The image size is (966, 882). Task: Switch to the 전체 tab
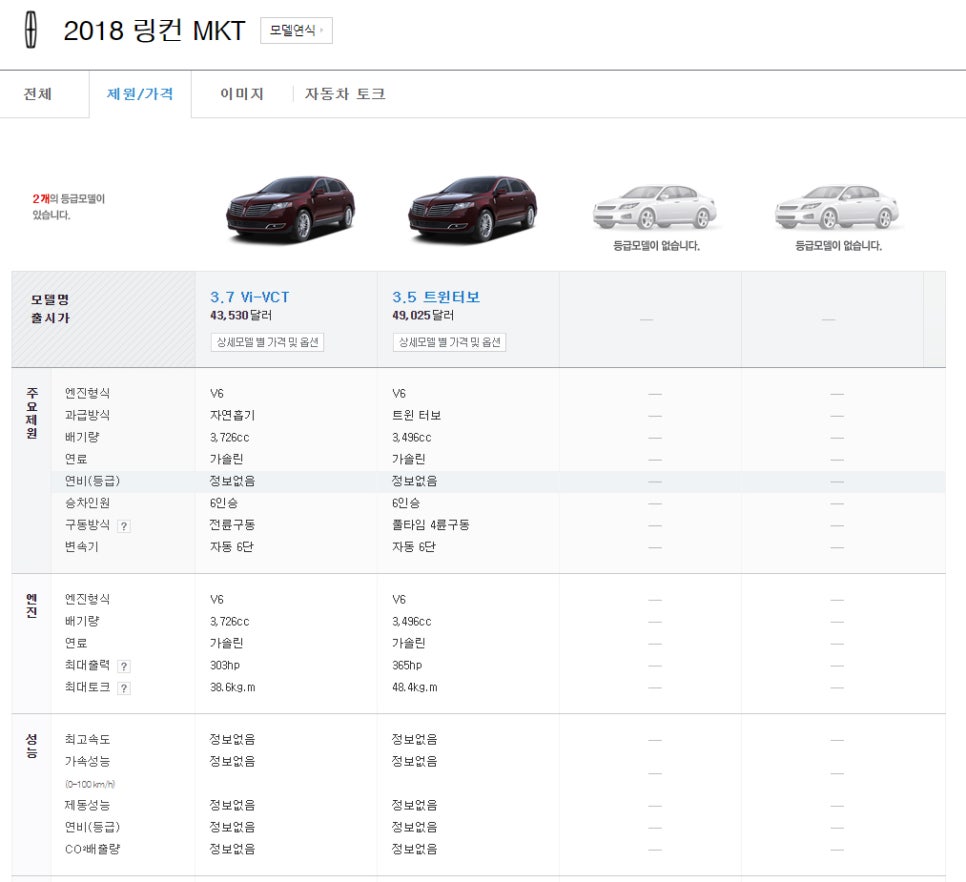coord(38,94)
